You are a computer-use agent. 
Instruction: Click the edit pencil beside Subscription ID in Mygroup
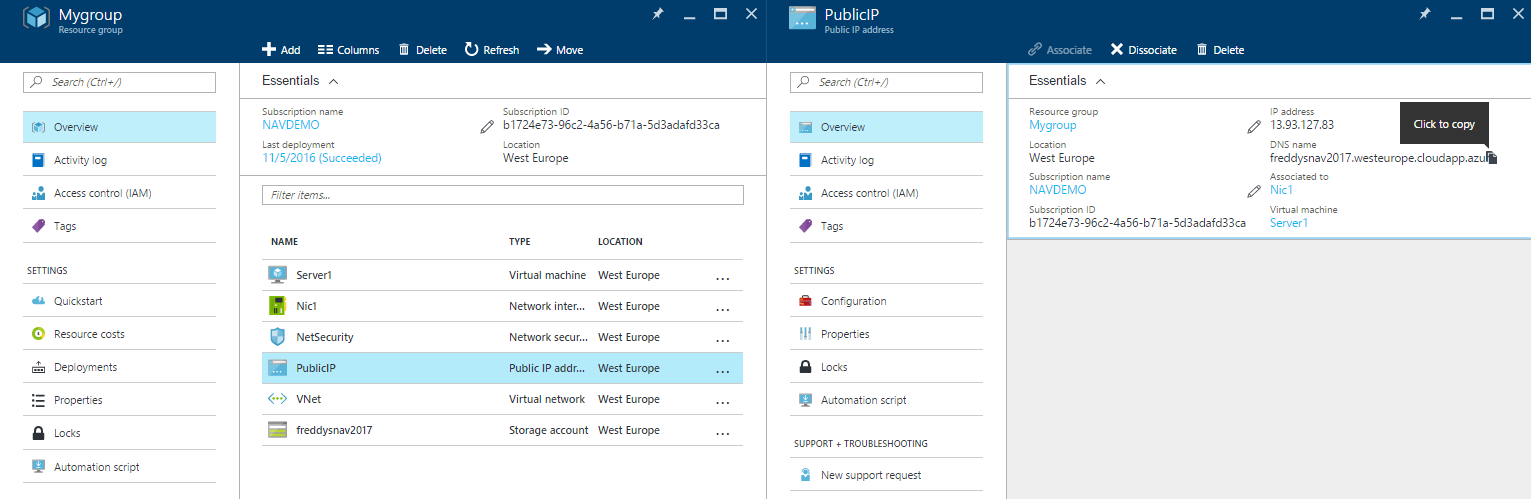coord(487,126)
